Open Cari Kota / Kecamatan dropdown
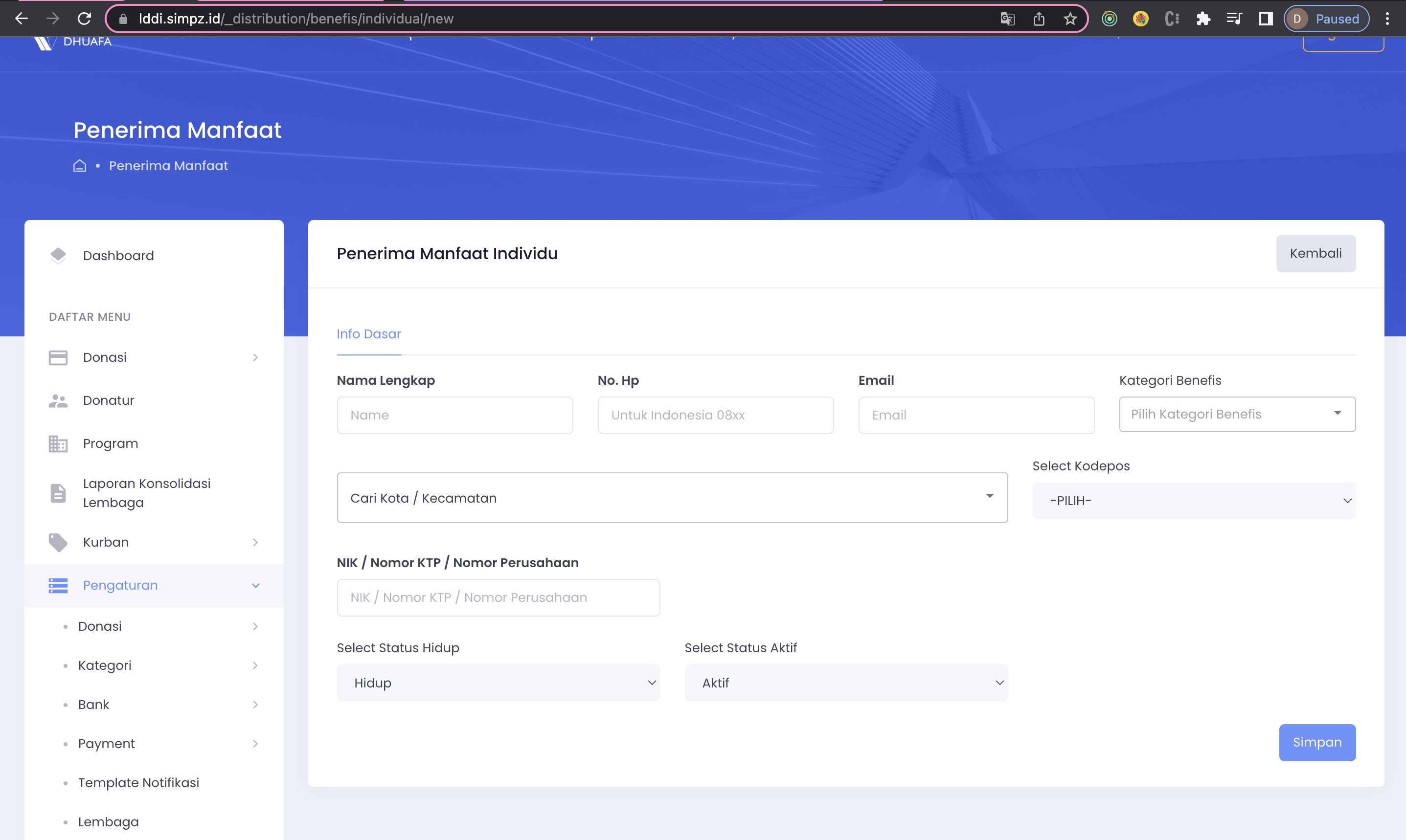 pyautogui.click(x=672, y=498)
